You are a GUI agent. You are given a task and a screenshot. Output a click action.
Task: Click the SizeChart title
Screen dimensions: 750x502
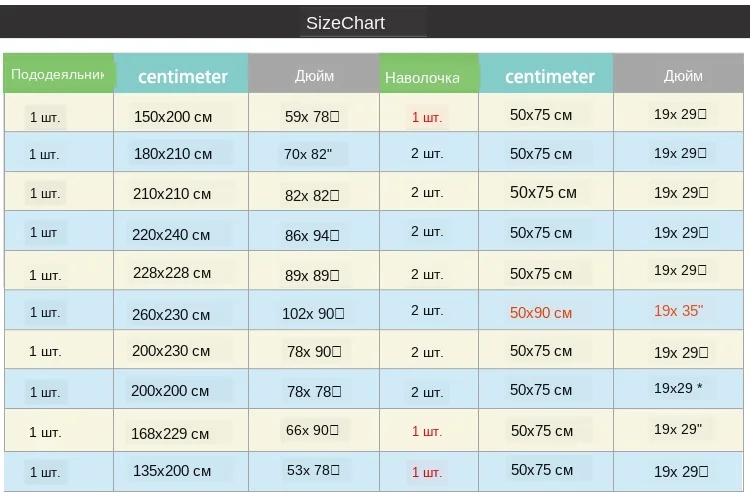coord(345,23)
